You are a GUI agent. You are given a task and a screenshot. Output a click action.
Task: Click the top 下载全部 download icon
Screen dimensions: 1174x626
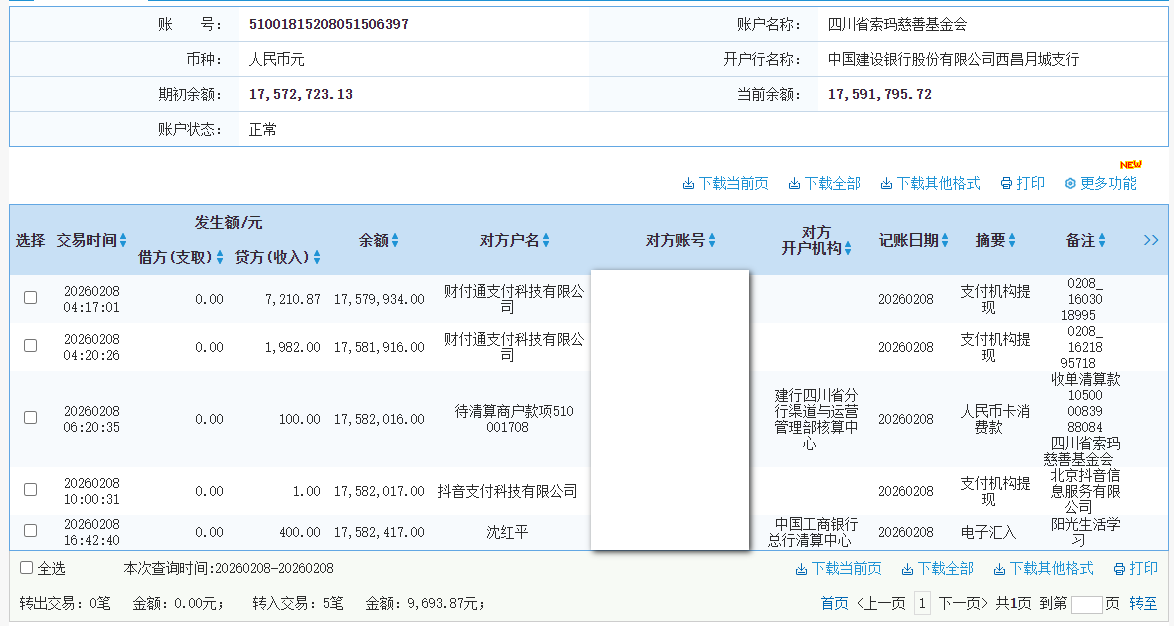(794, 184)
